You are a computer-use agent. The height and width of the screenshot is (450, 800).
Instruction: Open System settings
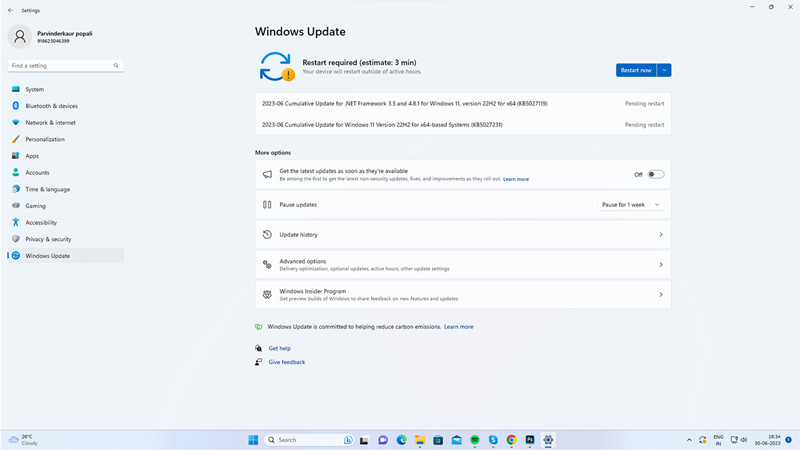65,89
